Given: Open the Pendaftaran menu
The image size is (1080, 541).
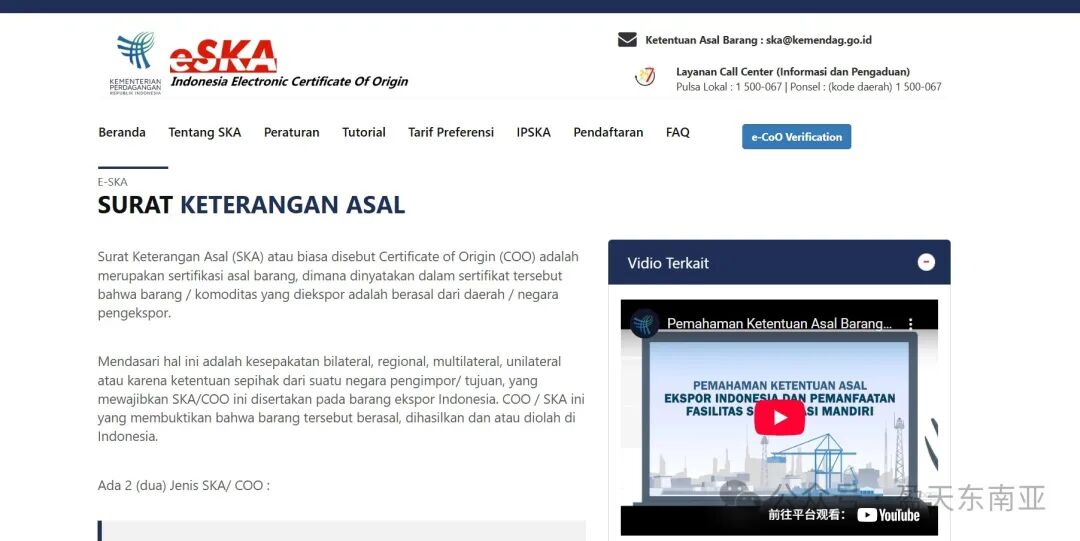Looking at the screenshot, I should pyautogui.click(x=608, y=132).
